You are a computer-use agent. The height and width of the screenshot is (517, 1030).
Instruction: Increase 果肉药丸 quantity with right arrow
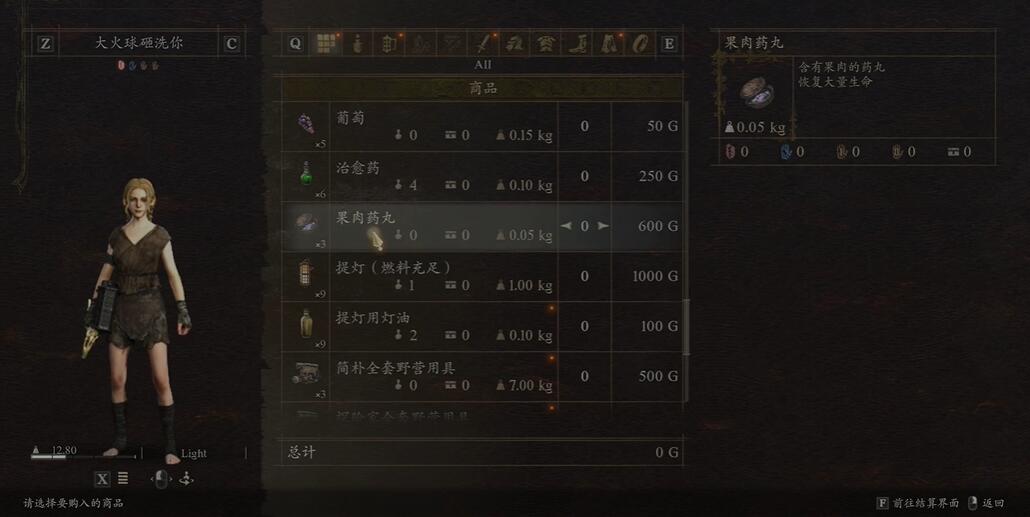[603, 226]
